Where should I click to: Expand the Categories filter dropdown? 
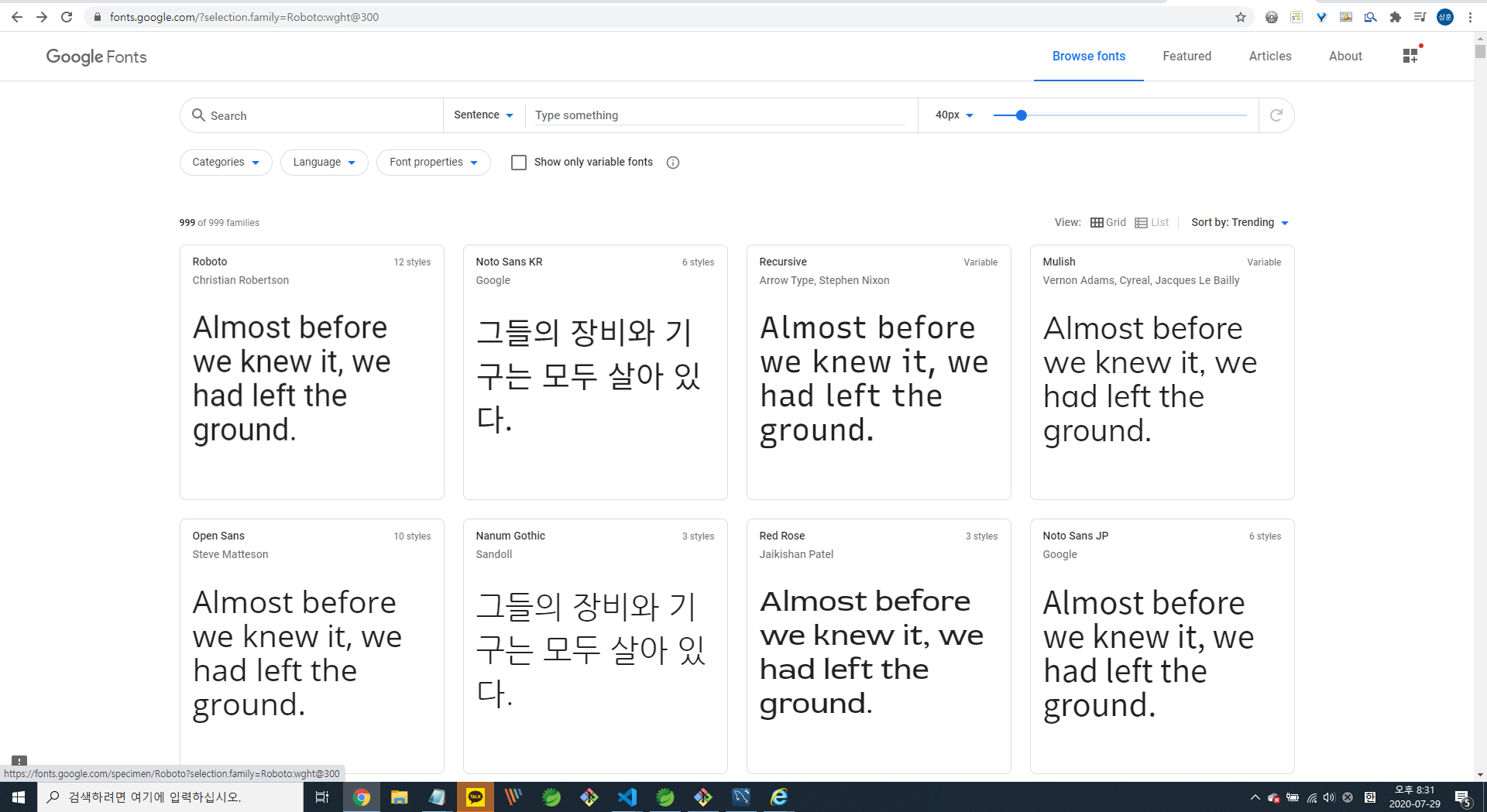226,163
